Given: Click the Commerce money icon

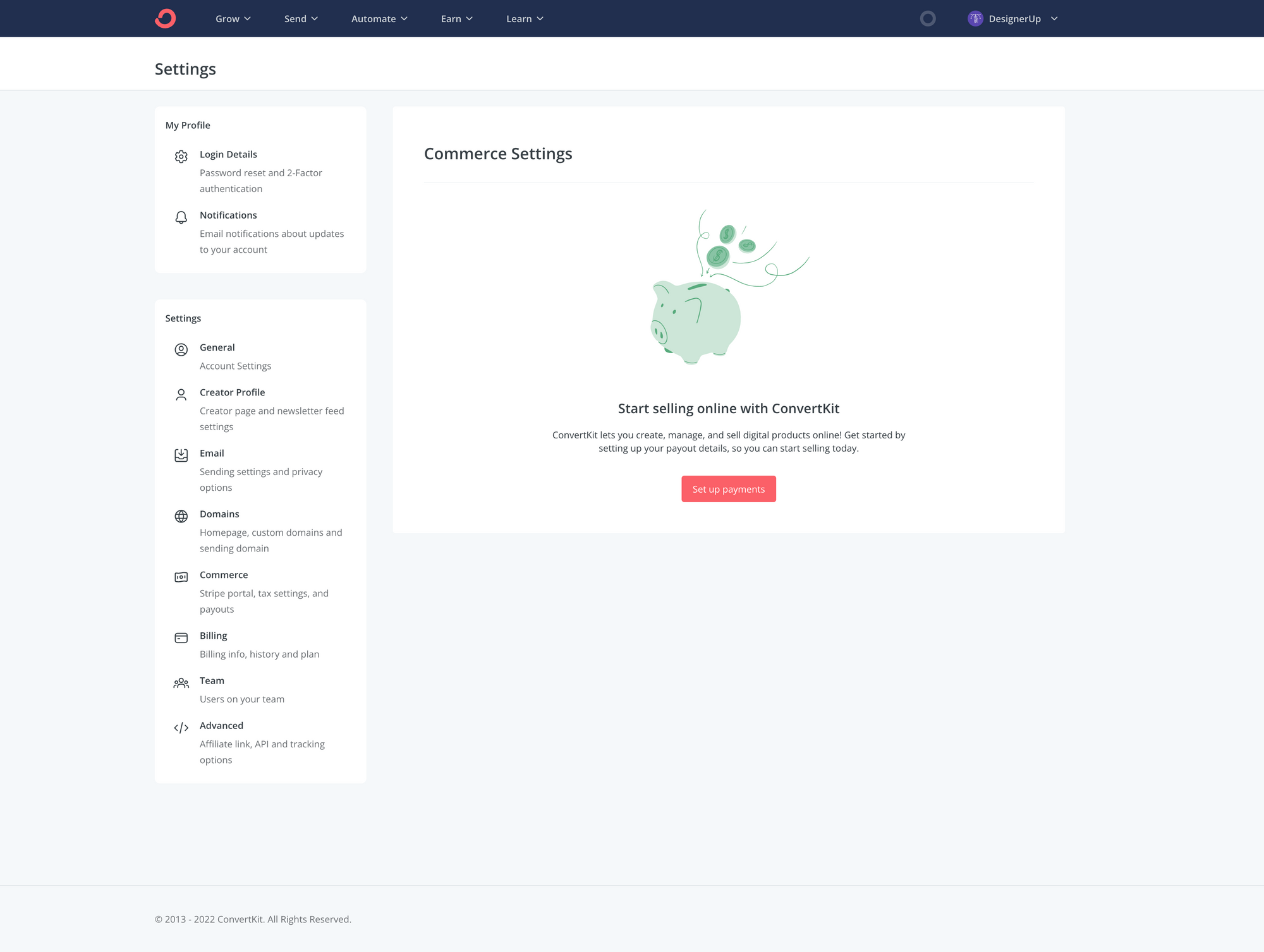Looking at the screenshot, I should pyautogui.click(x=181, y=577).
